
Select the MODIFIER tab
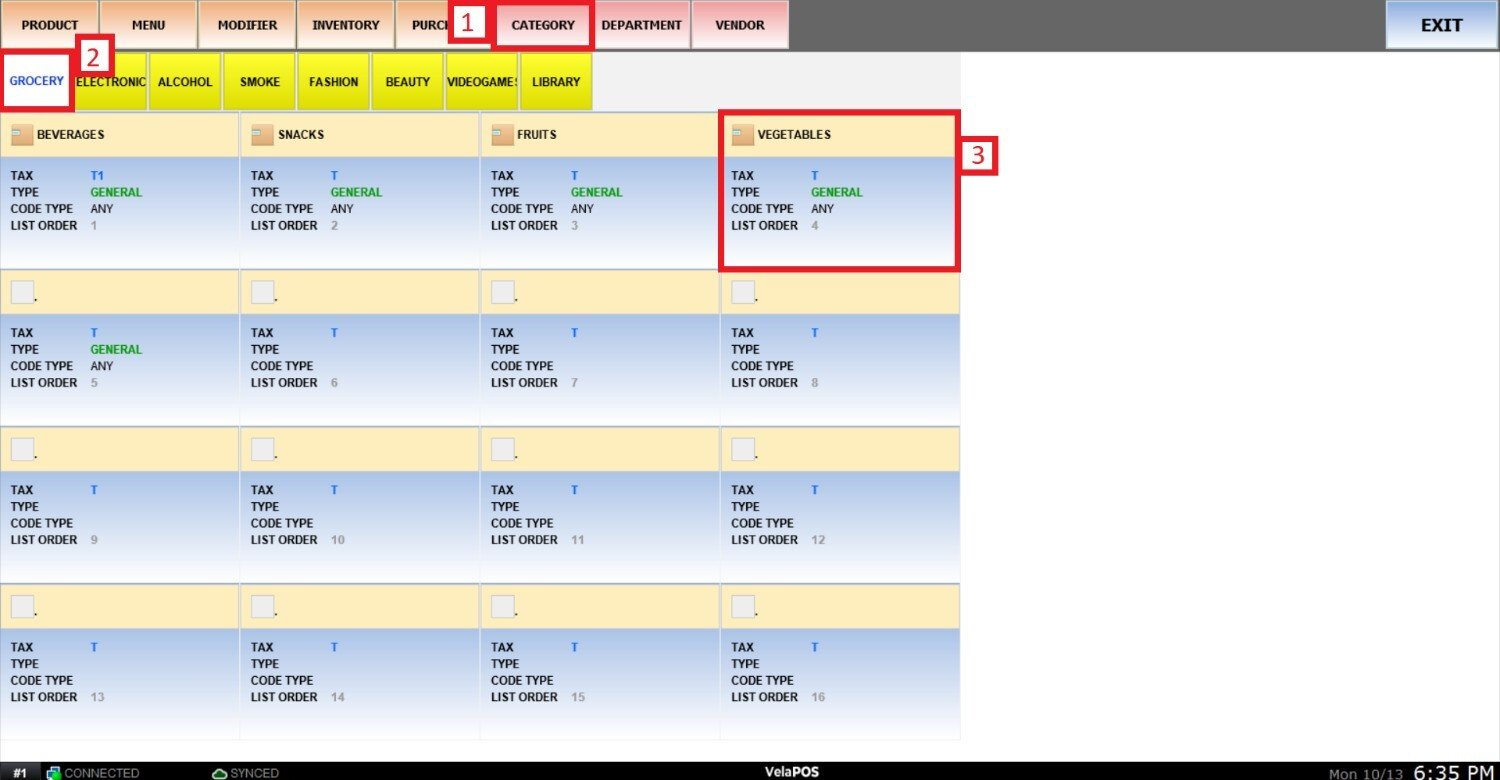tap(247, 25)
